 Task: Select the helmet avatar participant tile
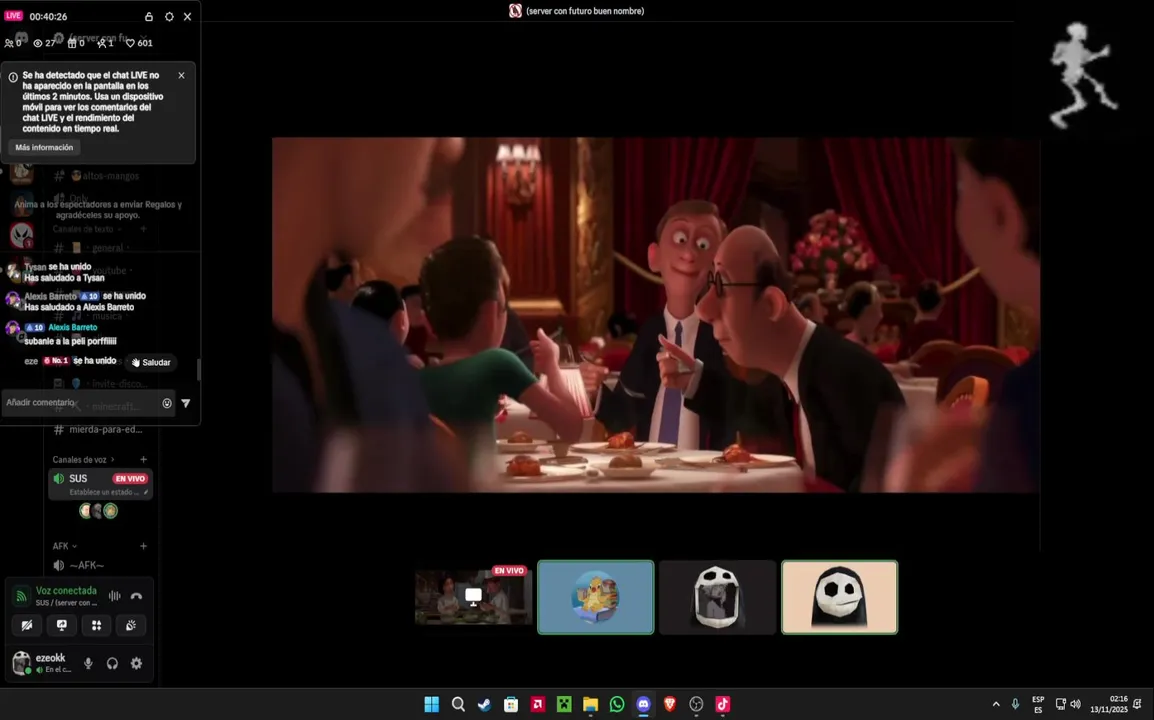point(718,597)
